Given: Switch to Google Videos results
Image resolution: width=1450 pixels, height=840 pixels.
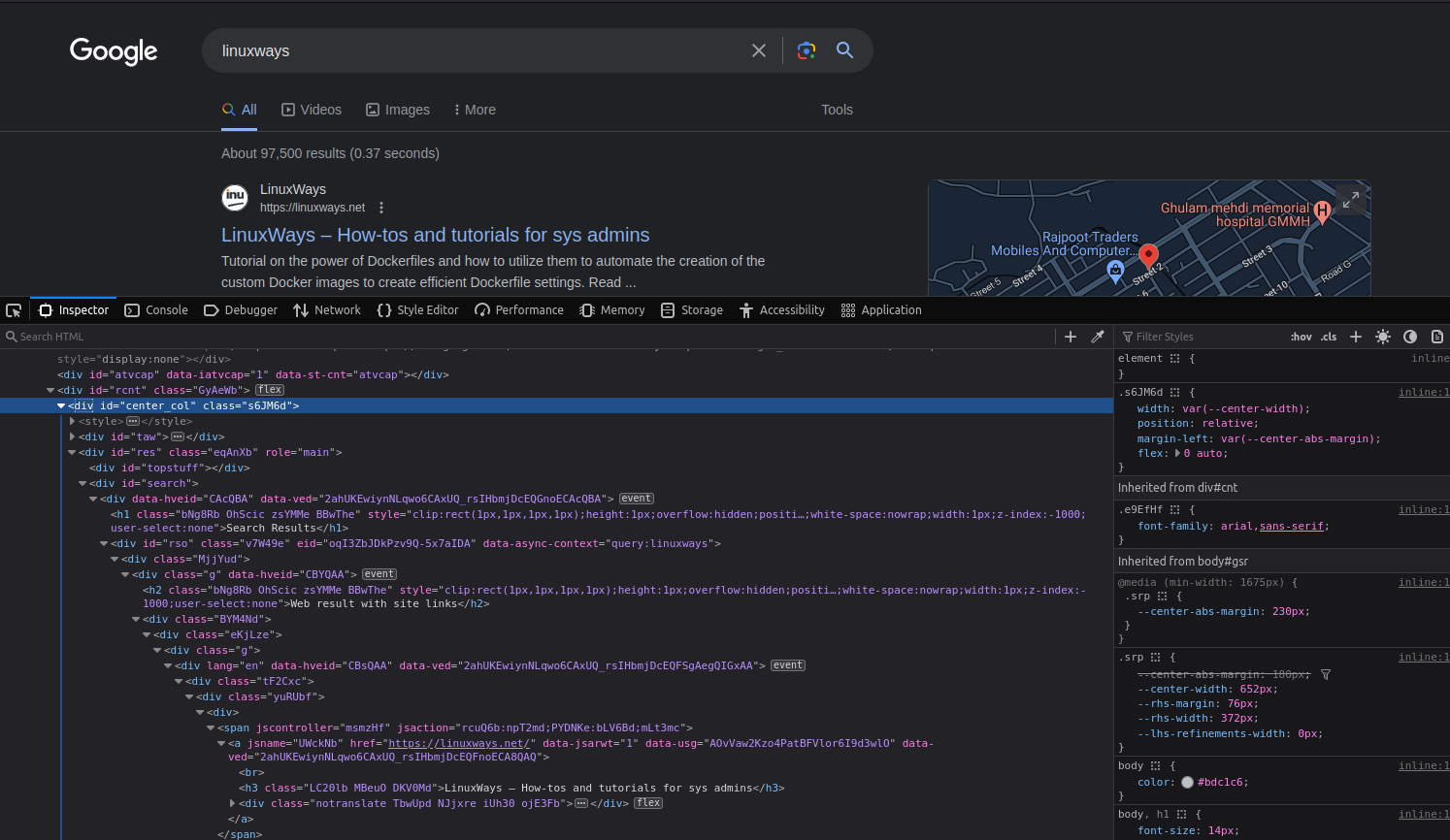Looking at the screenshot, I should [312, 110].
